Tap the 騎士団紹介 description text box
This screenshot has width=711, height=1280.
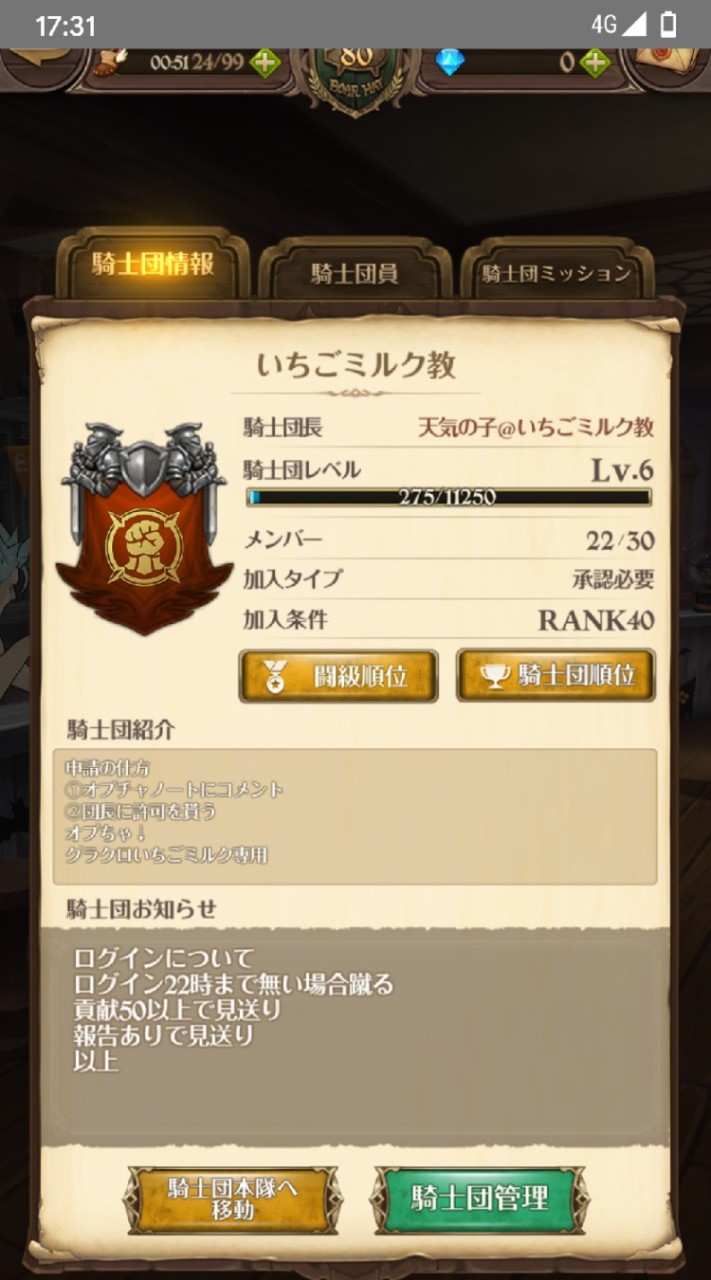pyautogui.click(x=355, y=816)
